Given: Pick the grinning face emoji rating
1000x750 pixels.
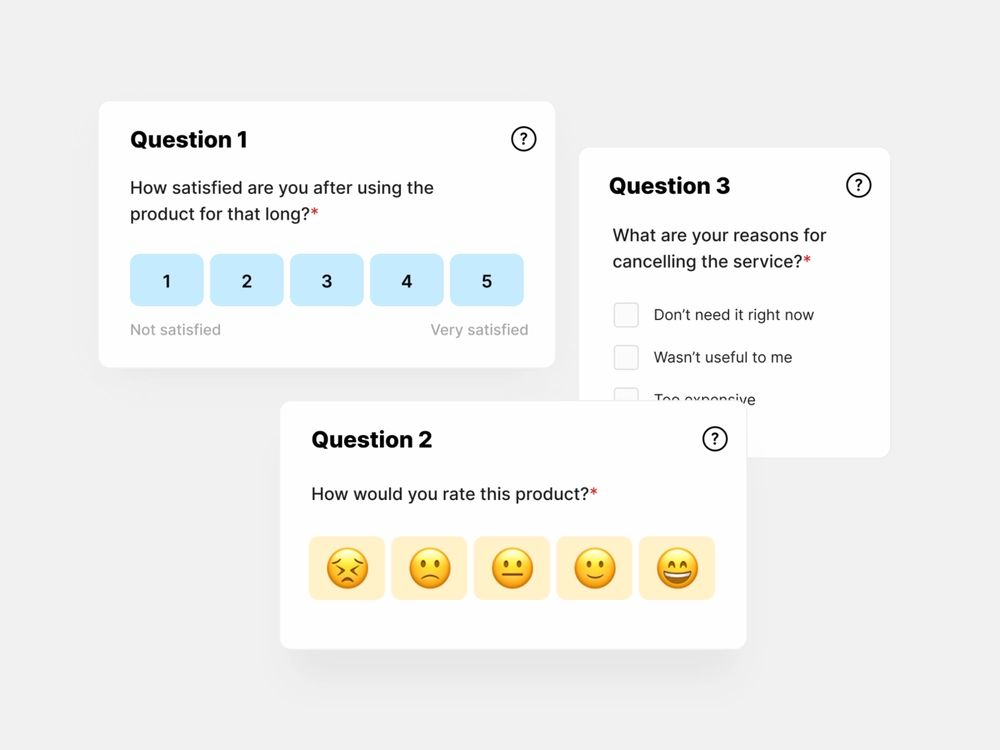Looking at the screenshot, I should (677, 568).
